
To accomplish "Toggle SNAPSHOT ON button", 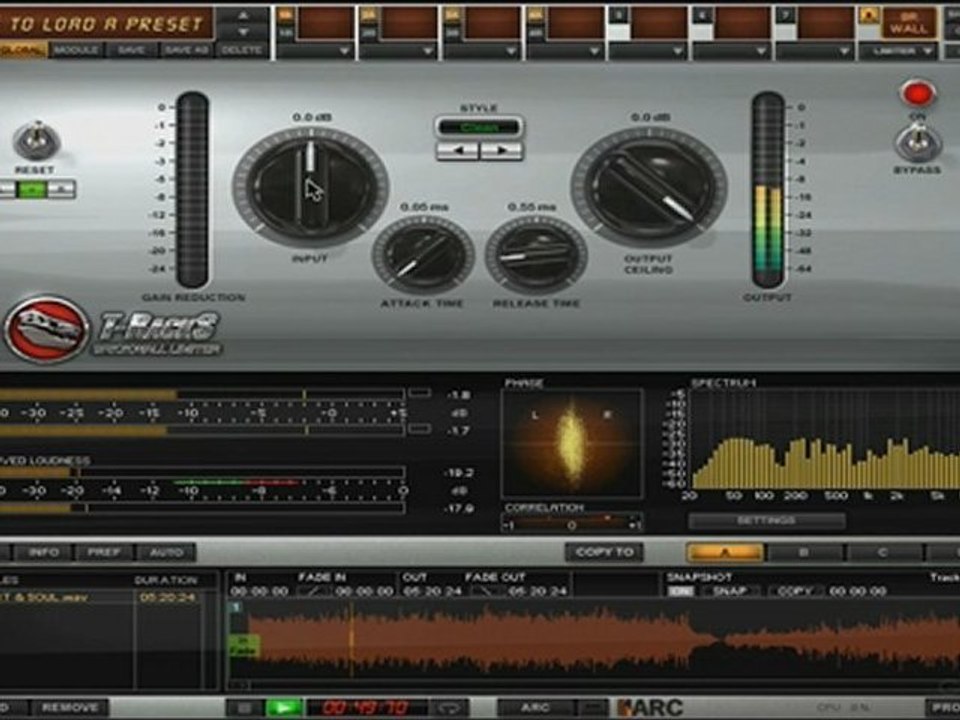I will 681,591.
